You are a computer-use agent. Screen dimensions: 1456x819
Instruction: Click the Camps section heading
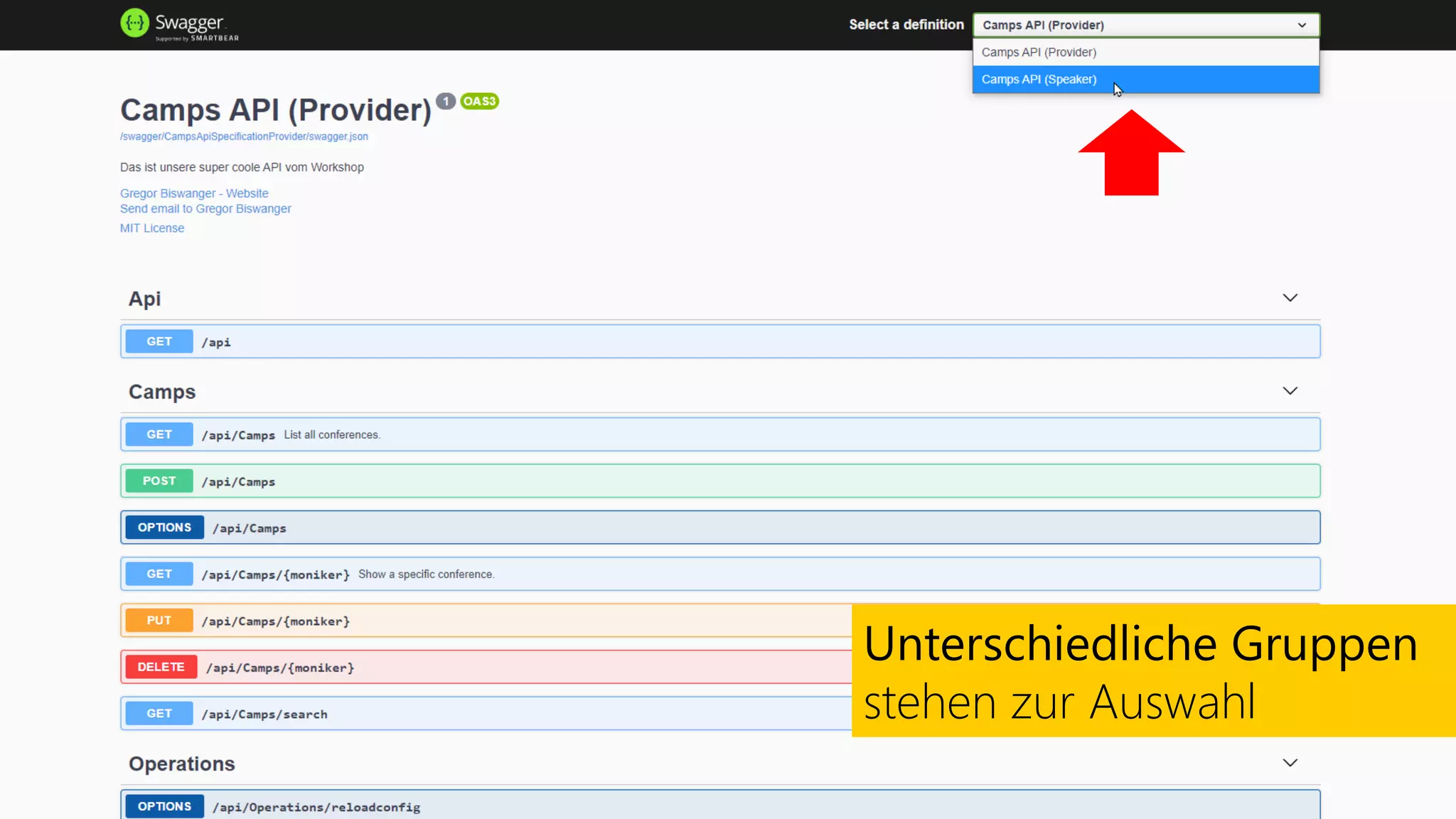162,392
